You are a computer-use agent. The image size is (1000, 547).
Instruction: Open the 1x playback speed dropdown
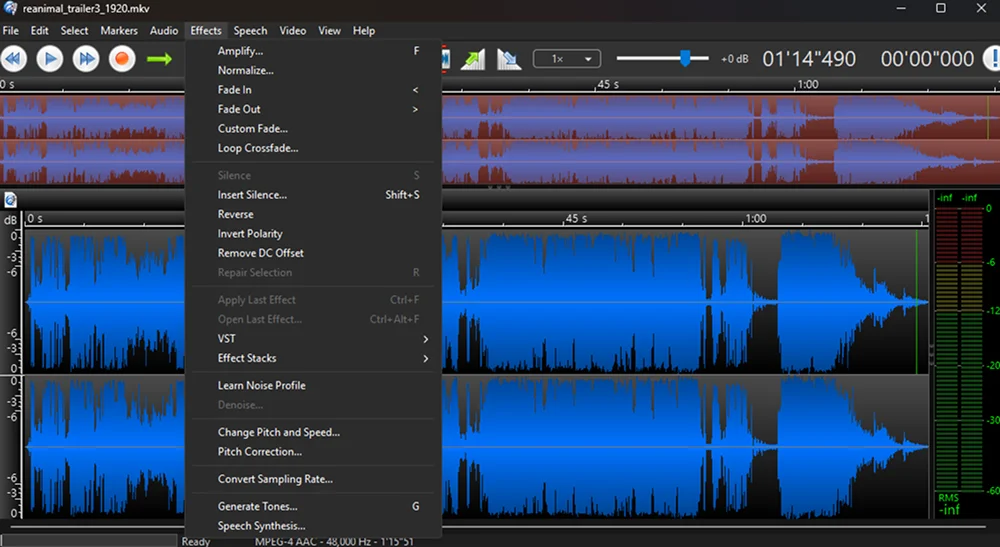click(567, 59)
